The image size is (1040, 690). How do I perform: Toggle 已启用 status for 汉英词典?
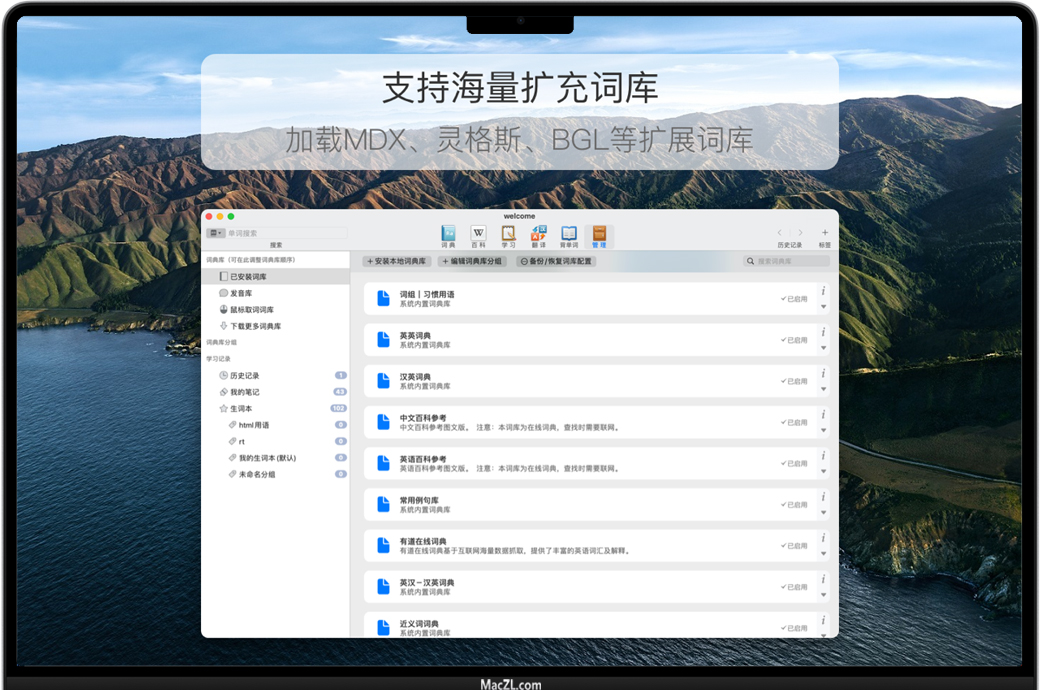tap(796, 381)
